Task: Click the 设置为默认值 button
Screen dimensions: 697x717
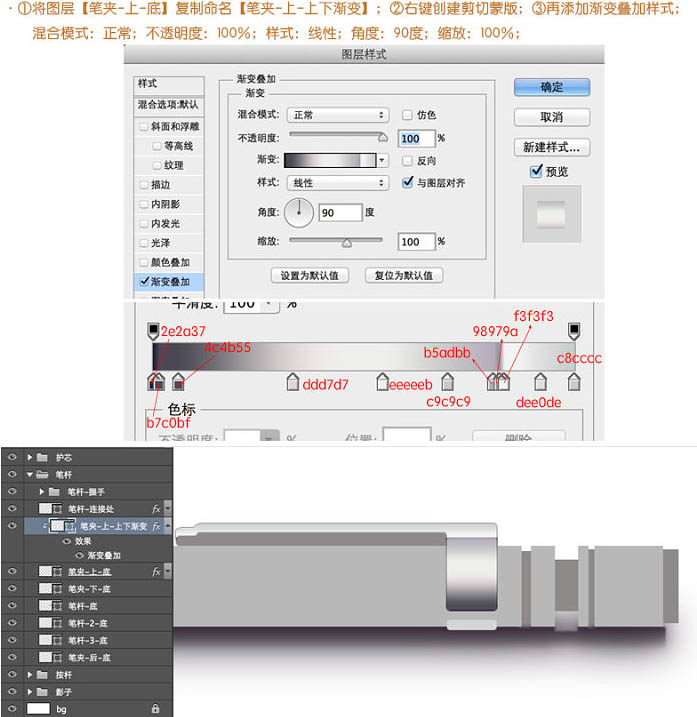Action: pos(310,275)
